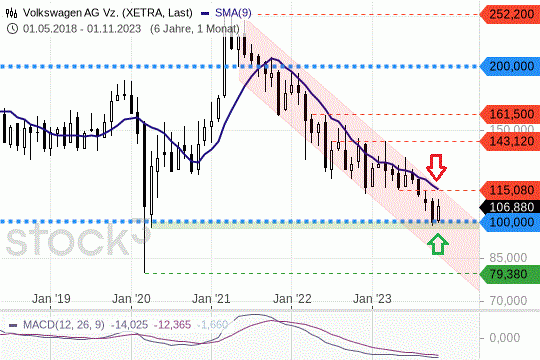
Task: Click the MACD value -14,025
Action: click(129, 325)
